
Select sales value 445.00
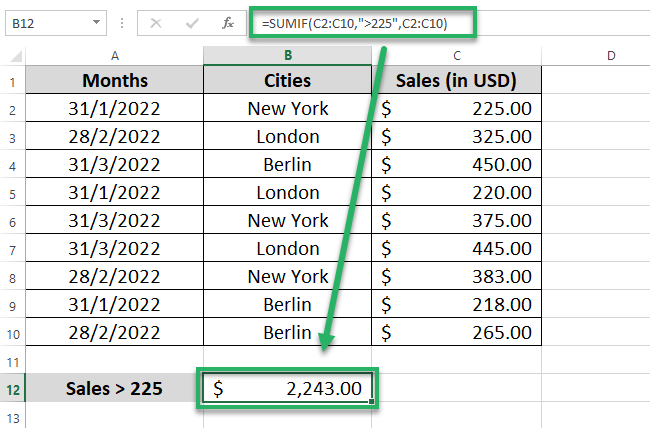(456, 248)
